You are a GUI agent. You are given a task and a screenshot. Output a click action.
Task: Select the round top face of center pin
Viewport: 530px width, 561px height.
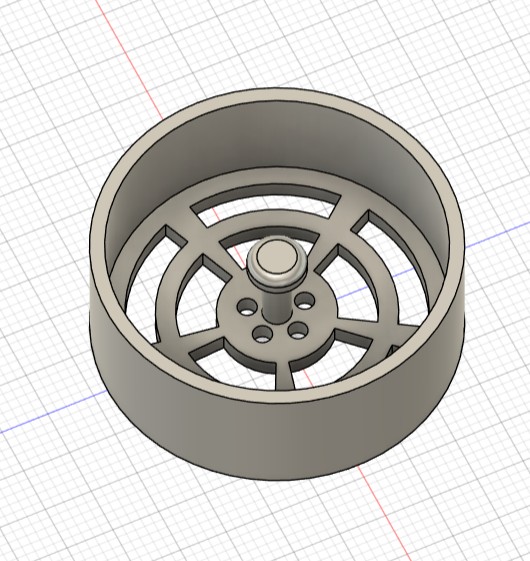pyautogui.click(x=276, y=258)
